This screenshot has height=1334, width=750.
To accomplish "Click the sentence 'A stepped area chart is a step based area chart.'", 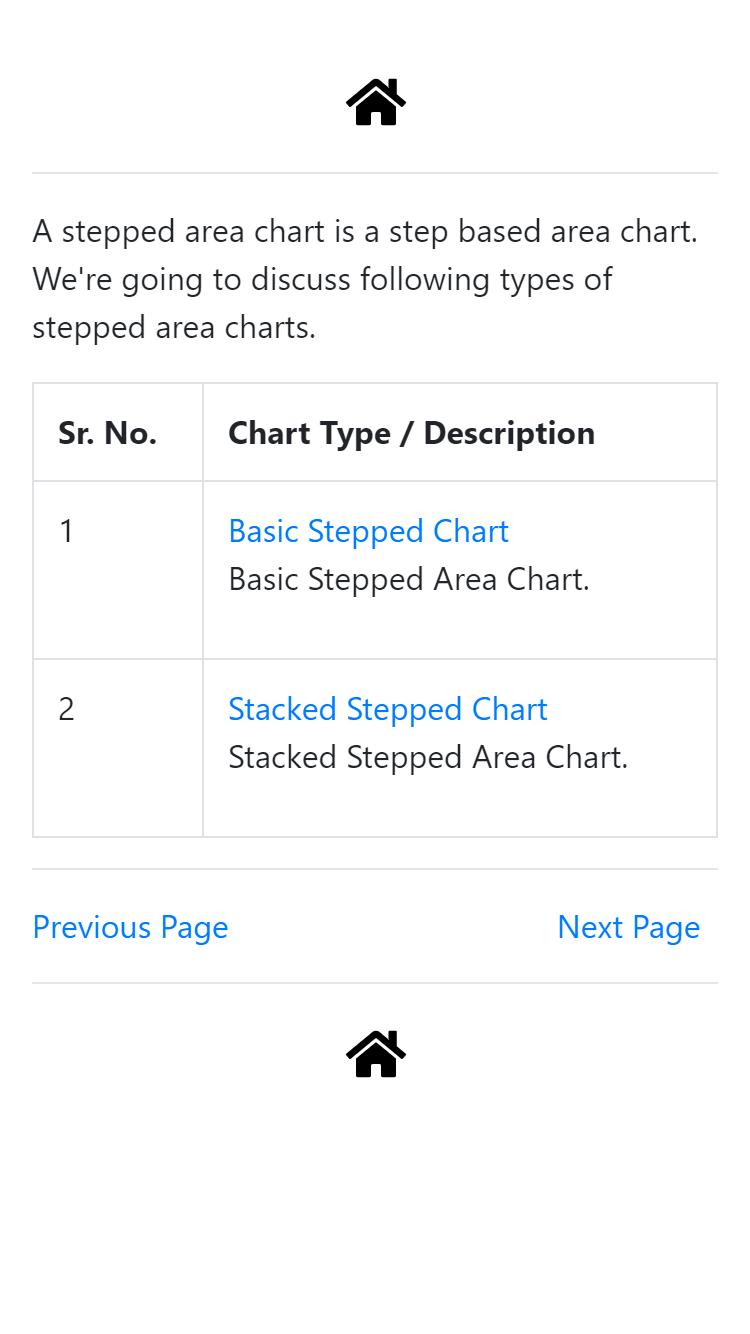I will [x=365, y=231].
